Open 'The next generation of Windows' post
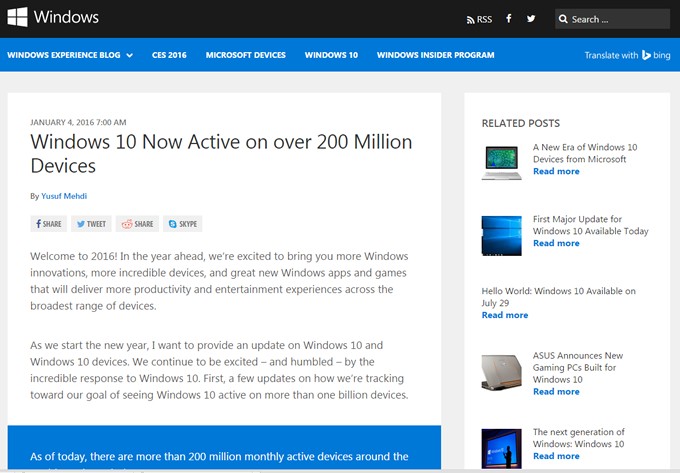 tap(579, 438)
